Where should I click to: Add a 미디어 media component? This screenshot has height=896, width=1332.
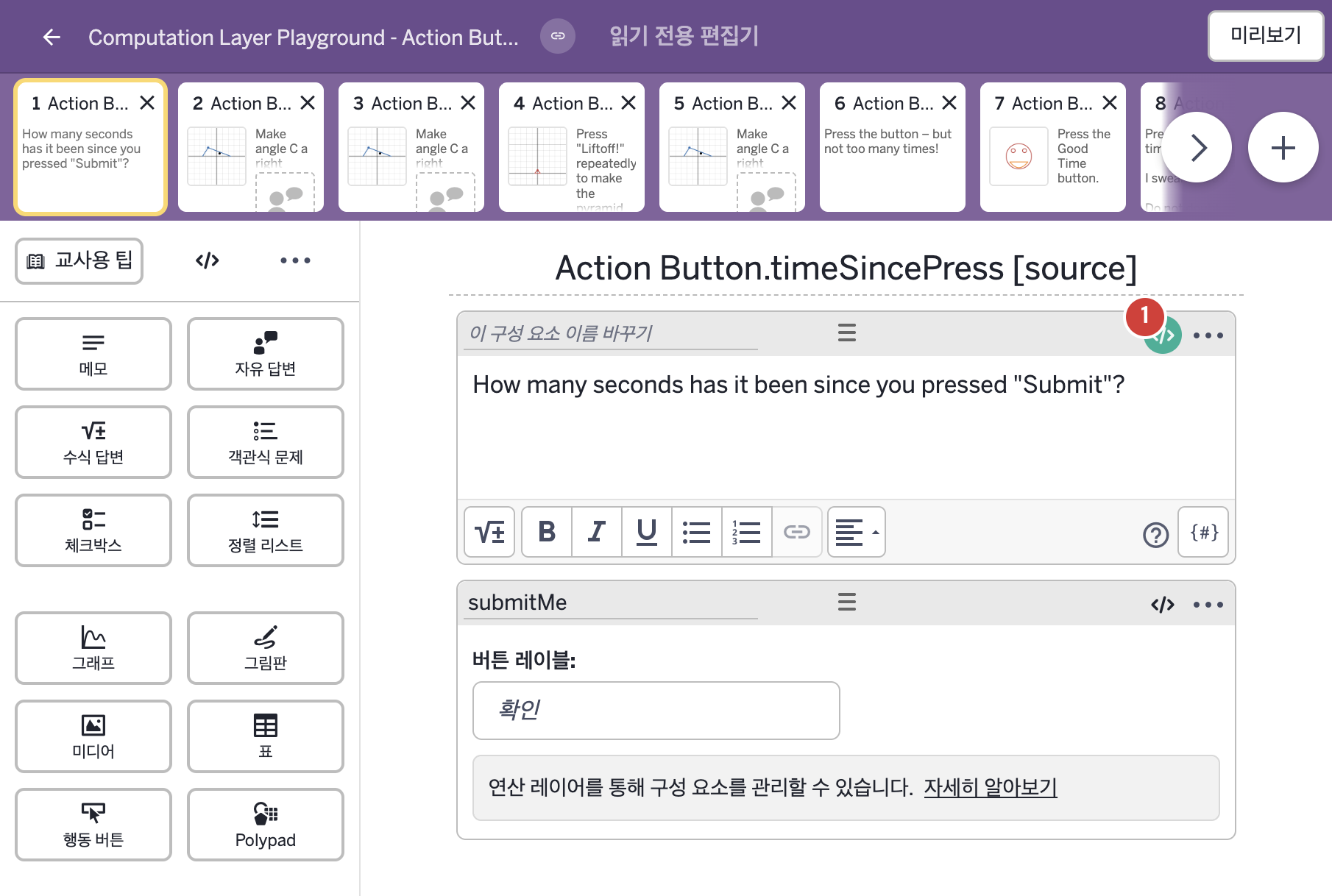coord(93,736)
